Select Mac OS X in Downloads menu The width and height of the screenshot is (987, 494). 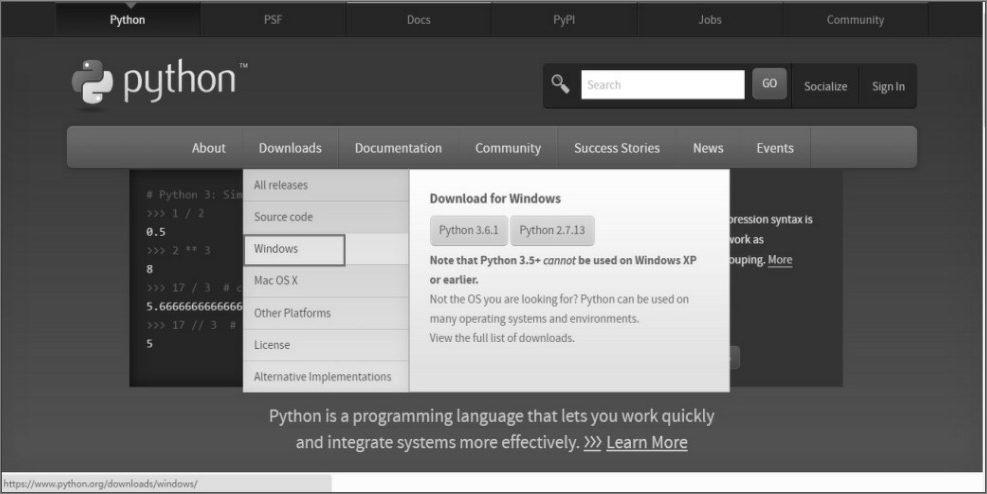click(x=326, y=281)
